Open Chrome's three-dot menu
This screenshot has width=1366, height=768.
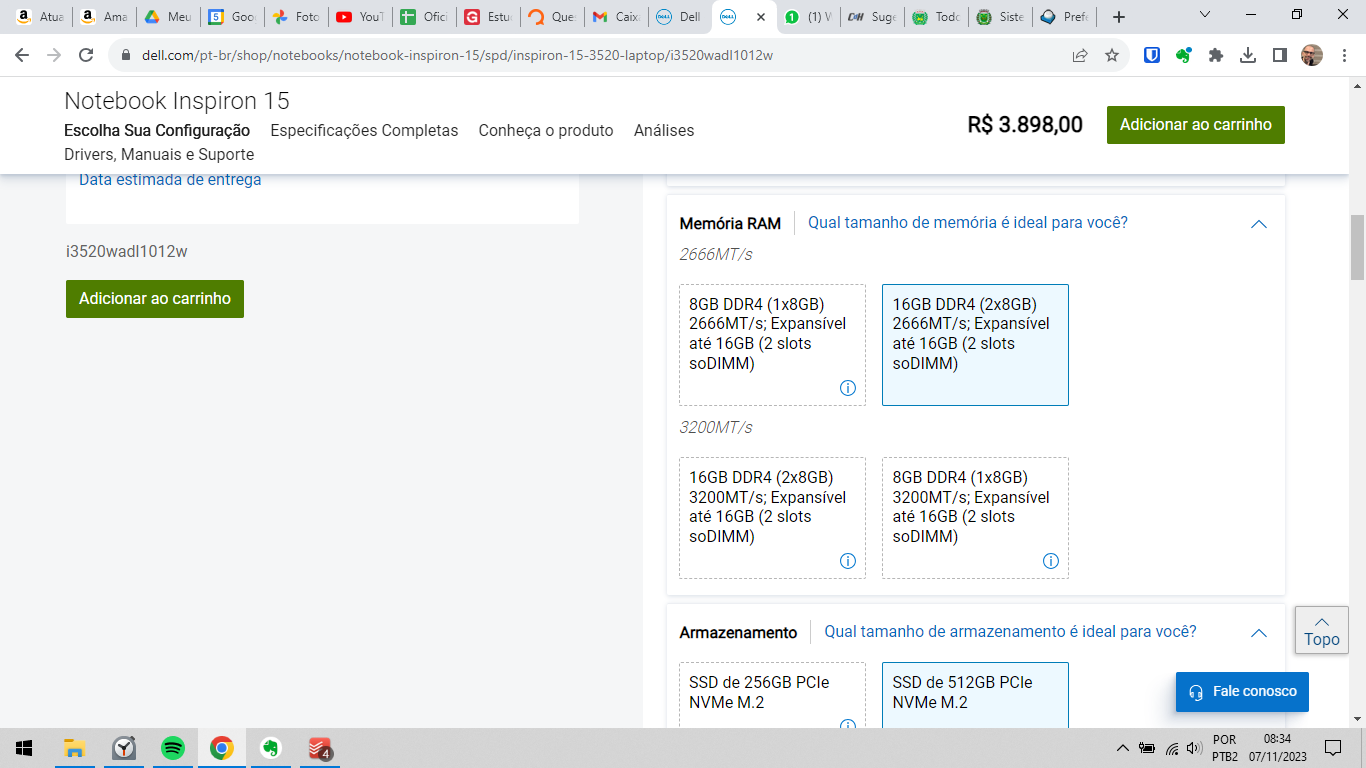[x=1344, y=55]
